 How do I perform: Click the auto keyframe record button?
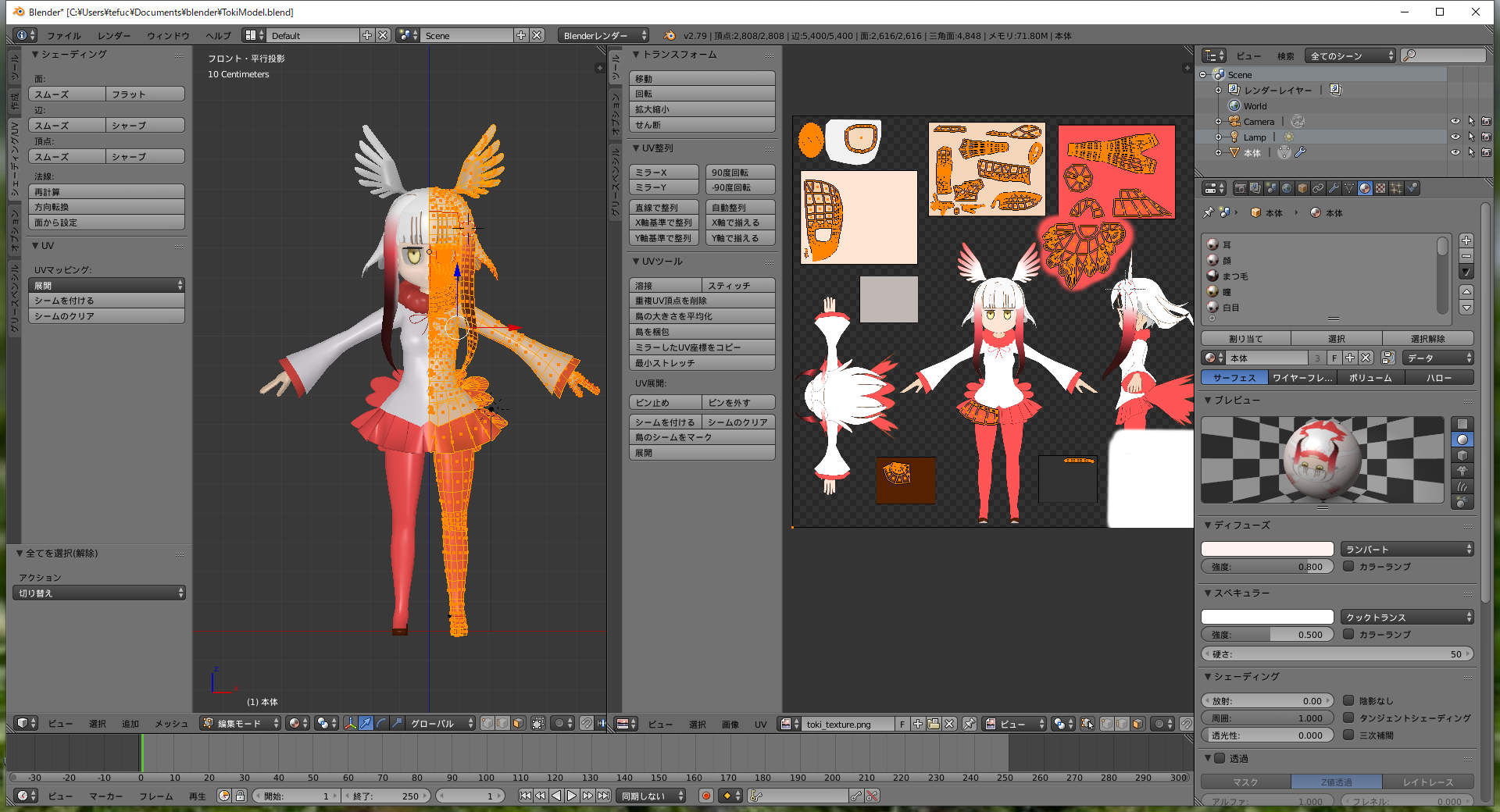(706, 796)
